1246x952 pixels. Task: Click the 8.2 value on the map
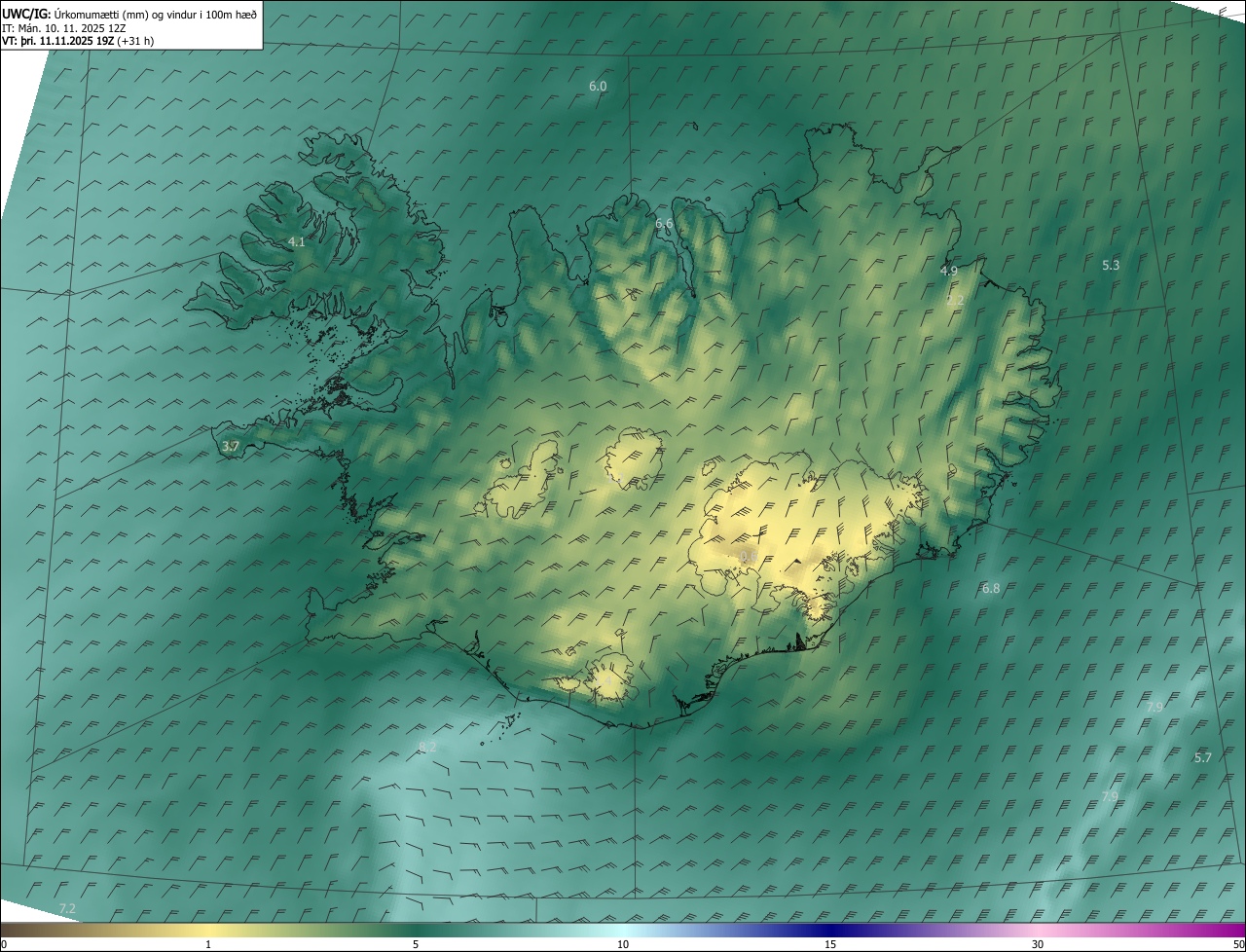click(x=426, y=747)
